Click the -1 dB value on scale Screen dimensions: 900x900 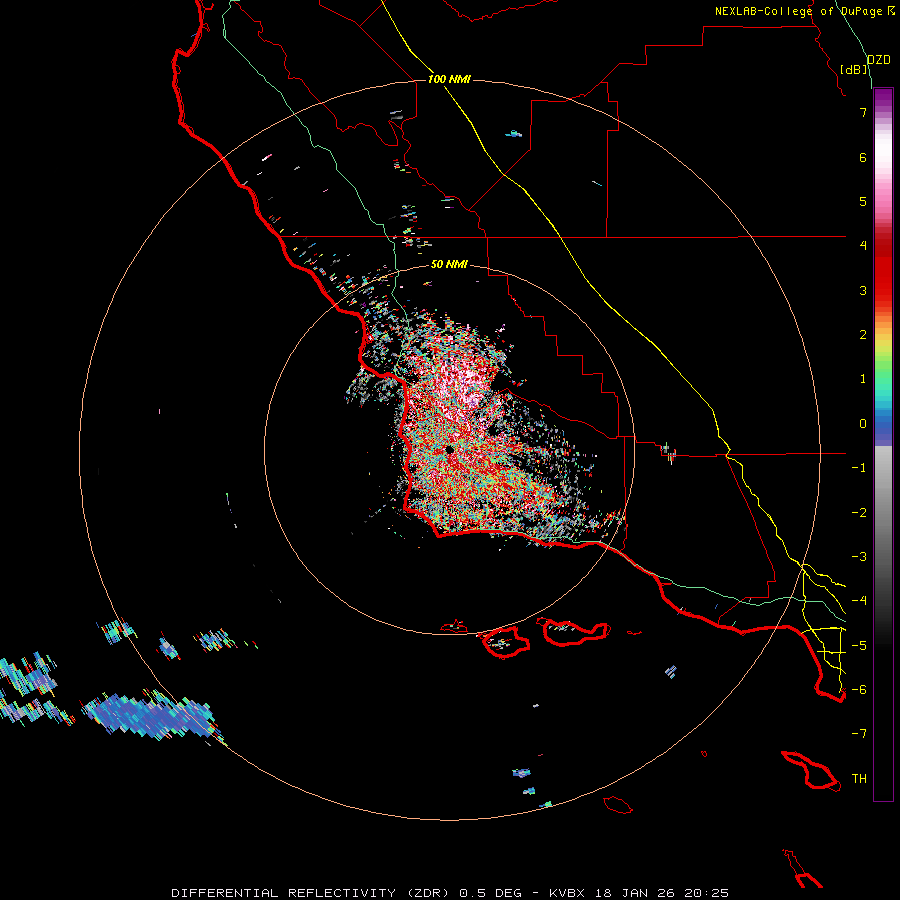point(859,468)
